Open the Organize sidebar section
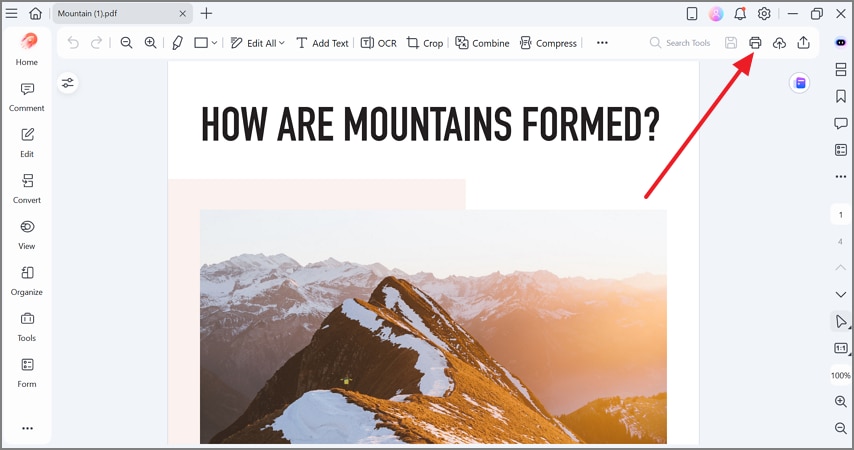 coord(27,281)
